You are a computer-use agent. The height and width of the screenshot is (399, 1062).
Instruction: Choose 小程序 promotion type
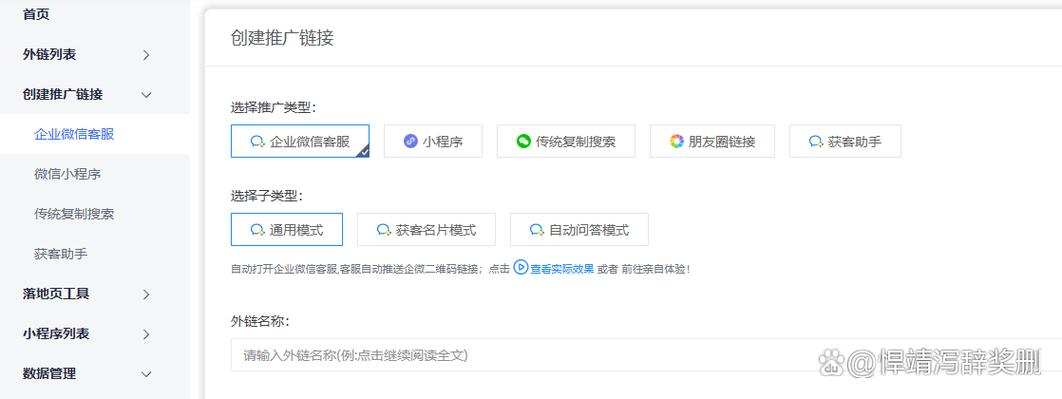433,141
